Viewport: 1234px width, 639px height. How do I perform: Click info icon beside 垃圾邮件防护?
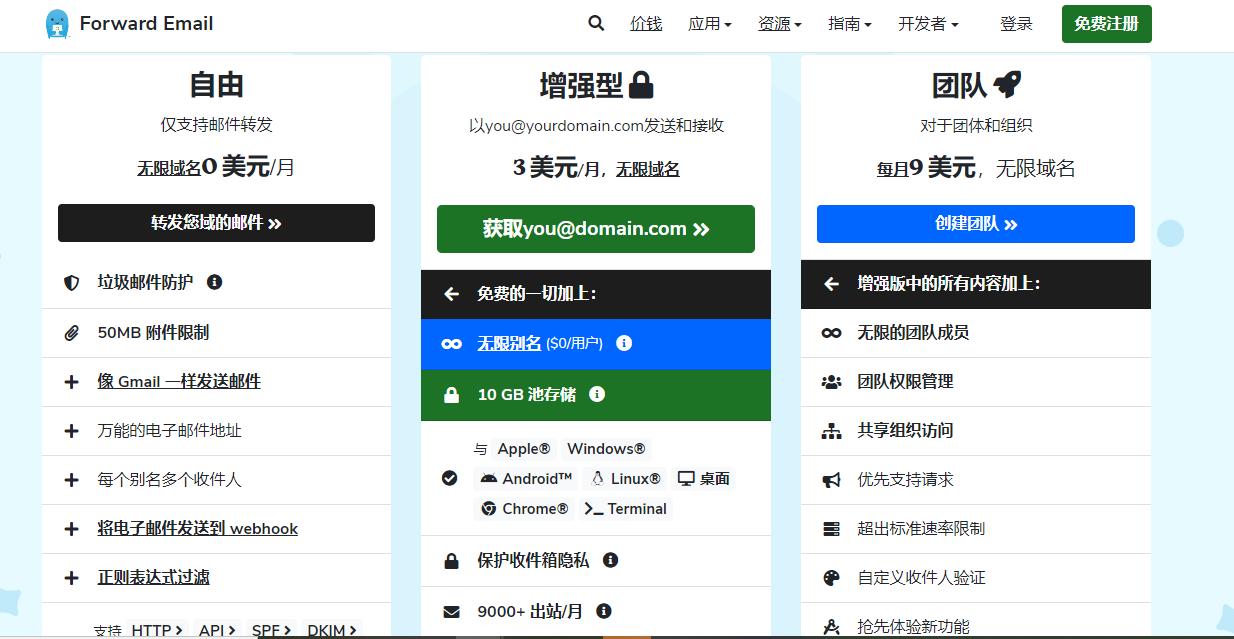coord(214,282)
